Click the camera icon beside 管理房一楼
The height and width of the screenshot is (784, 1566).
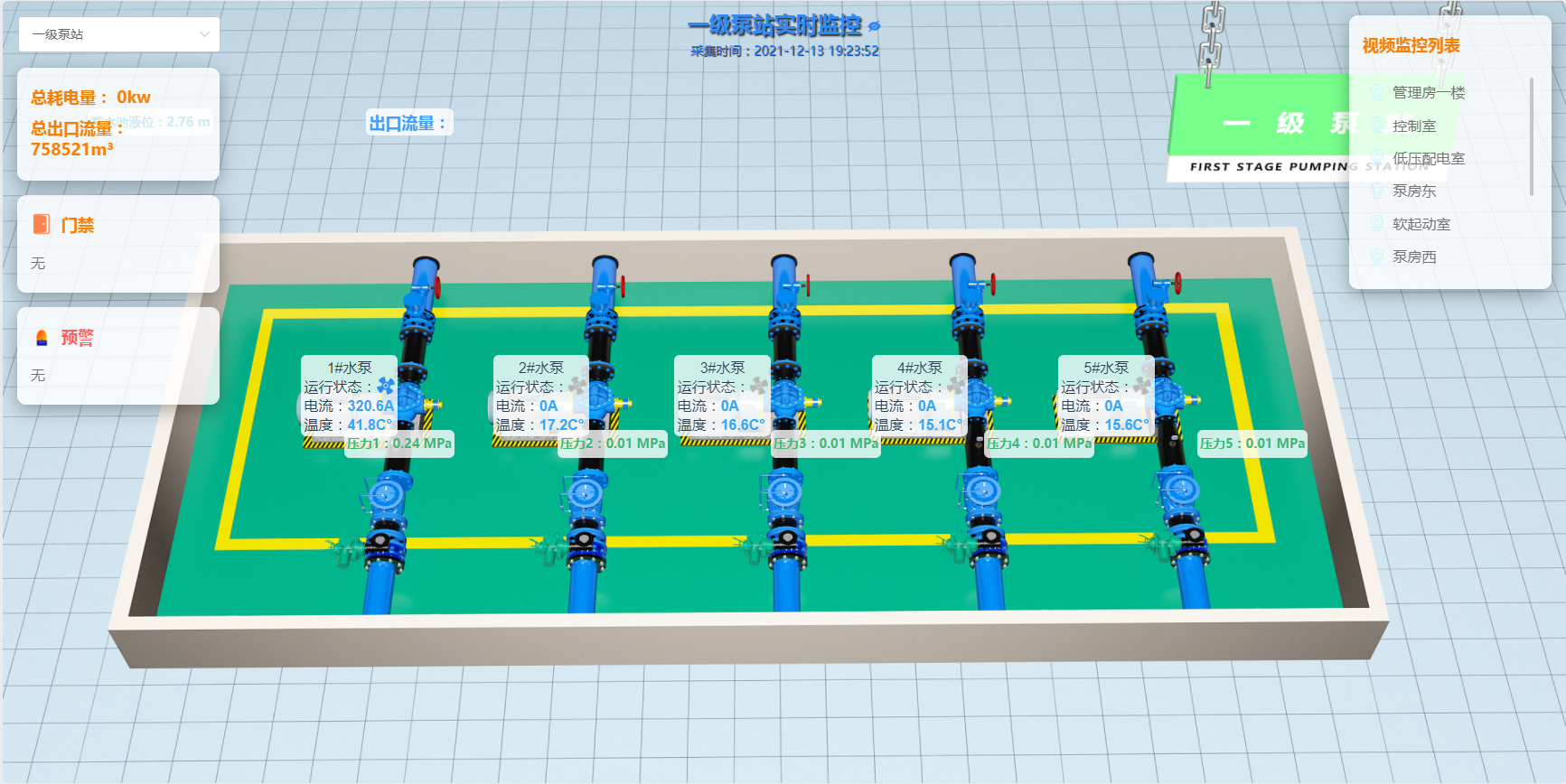pos(1376,92)
